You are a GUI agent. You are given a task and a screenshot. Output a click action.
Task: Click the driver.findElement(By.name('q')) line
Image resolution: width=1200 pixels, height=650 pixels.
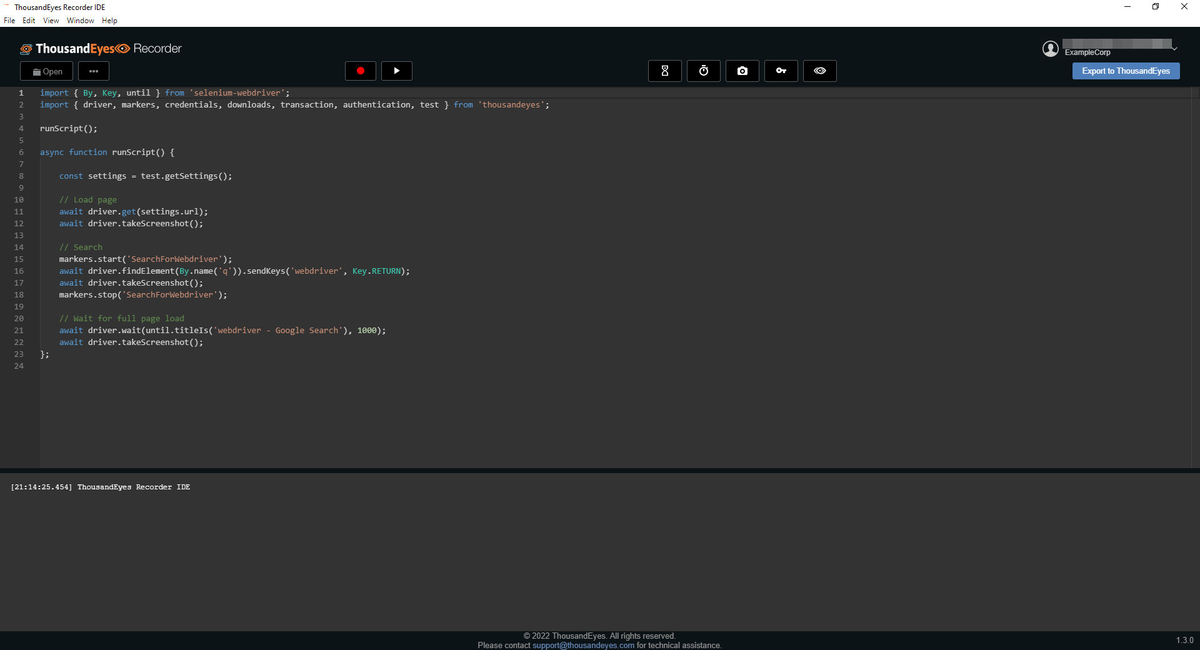tap(234, 271)
